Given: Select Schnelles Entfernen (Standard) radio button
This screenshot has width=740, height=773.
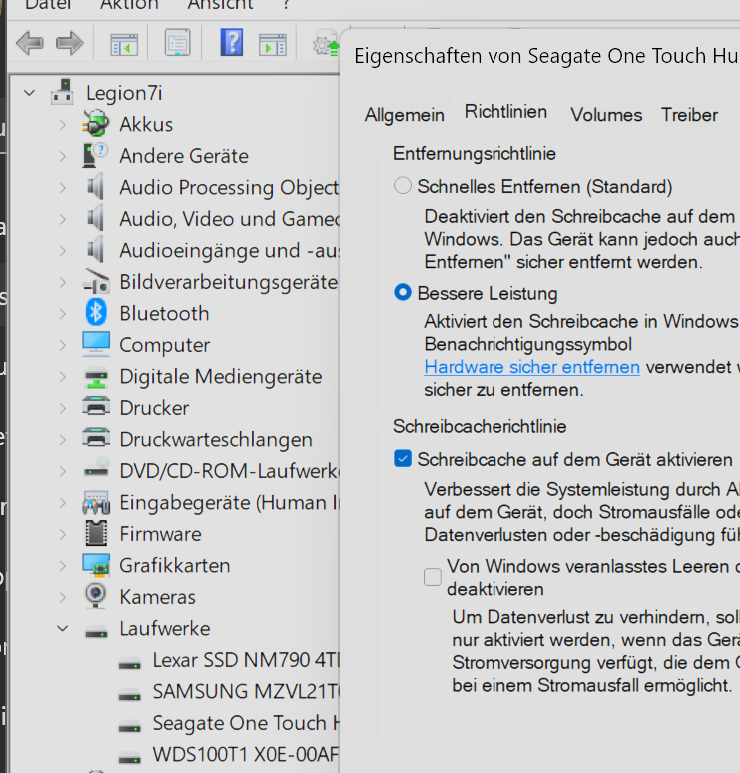Looking at the screenshot, I should 403,186.
